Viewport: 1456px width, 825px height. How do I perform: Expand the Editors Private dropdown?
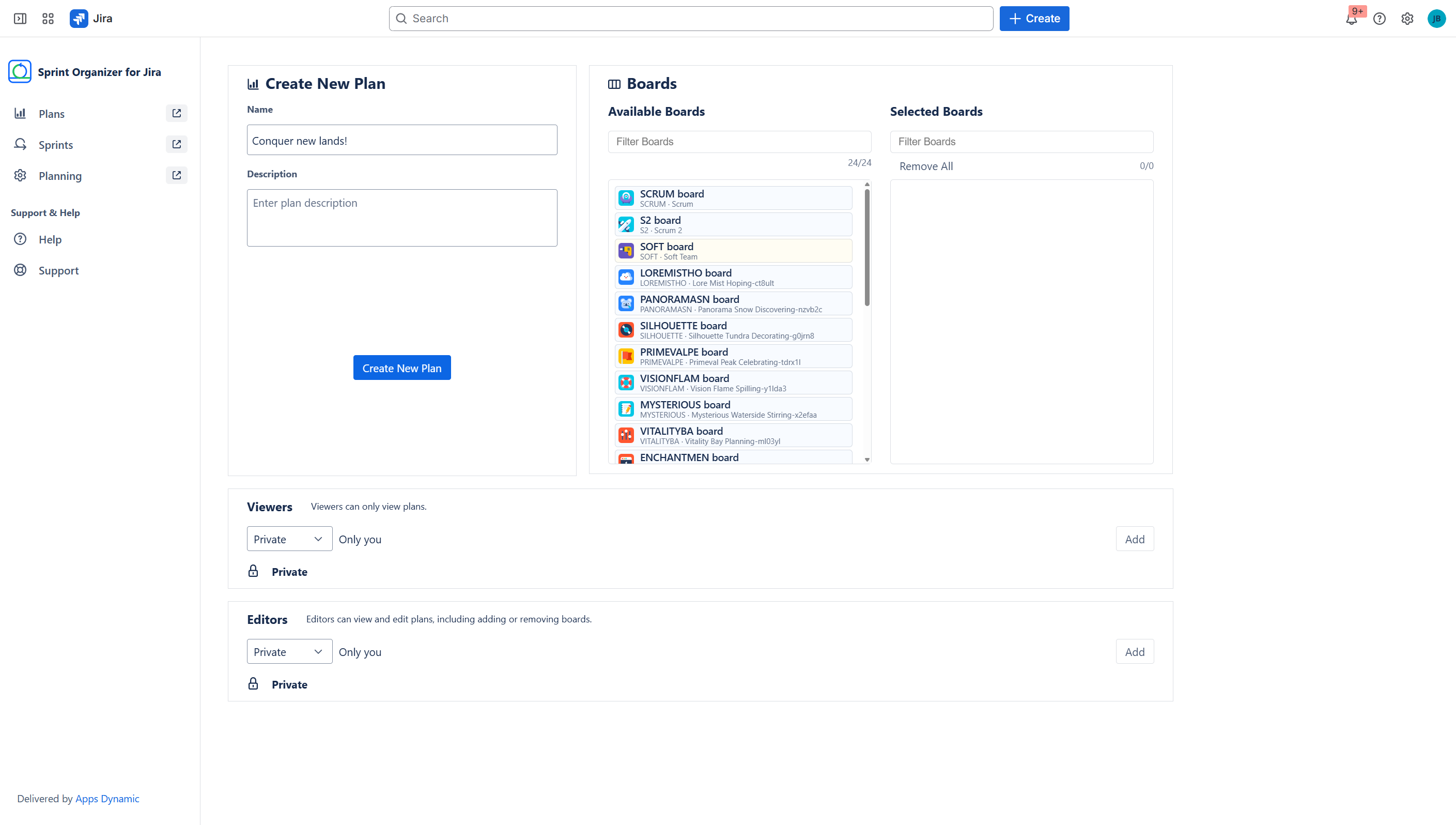pyautogui.click(x=289, y=652)
